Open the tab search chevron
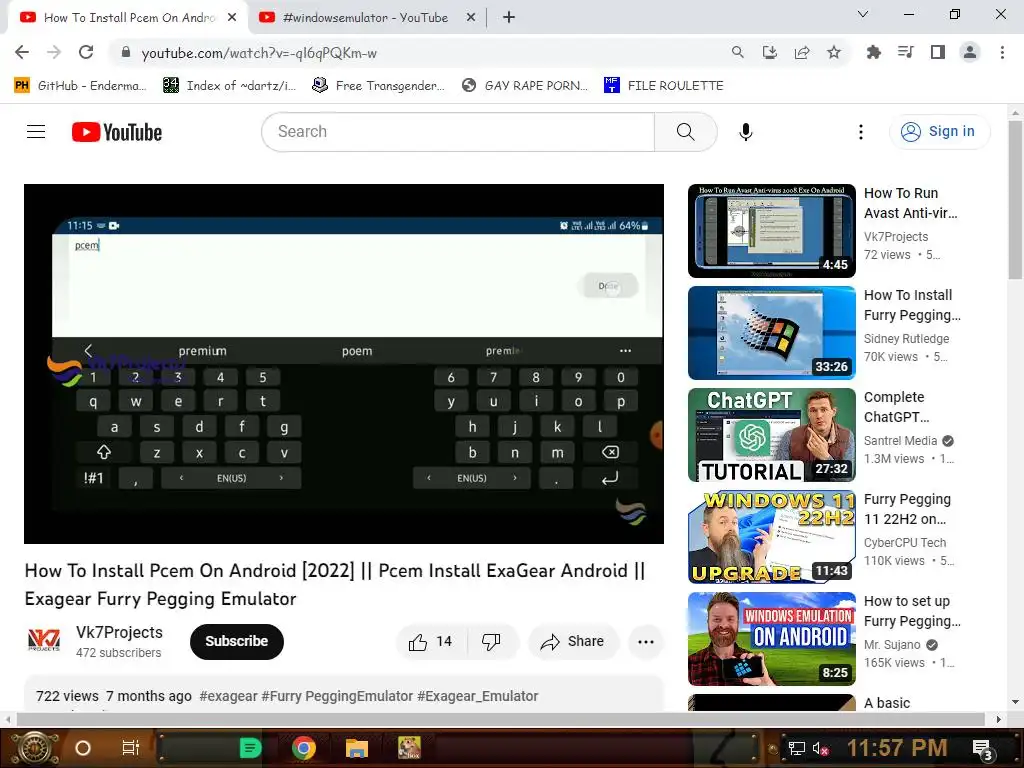The height and width of the screenshot is (768, 1024). tap(863, 14)
